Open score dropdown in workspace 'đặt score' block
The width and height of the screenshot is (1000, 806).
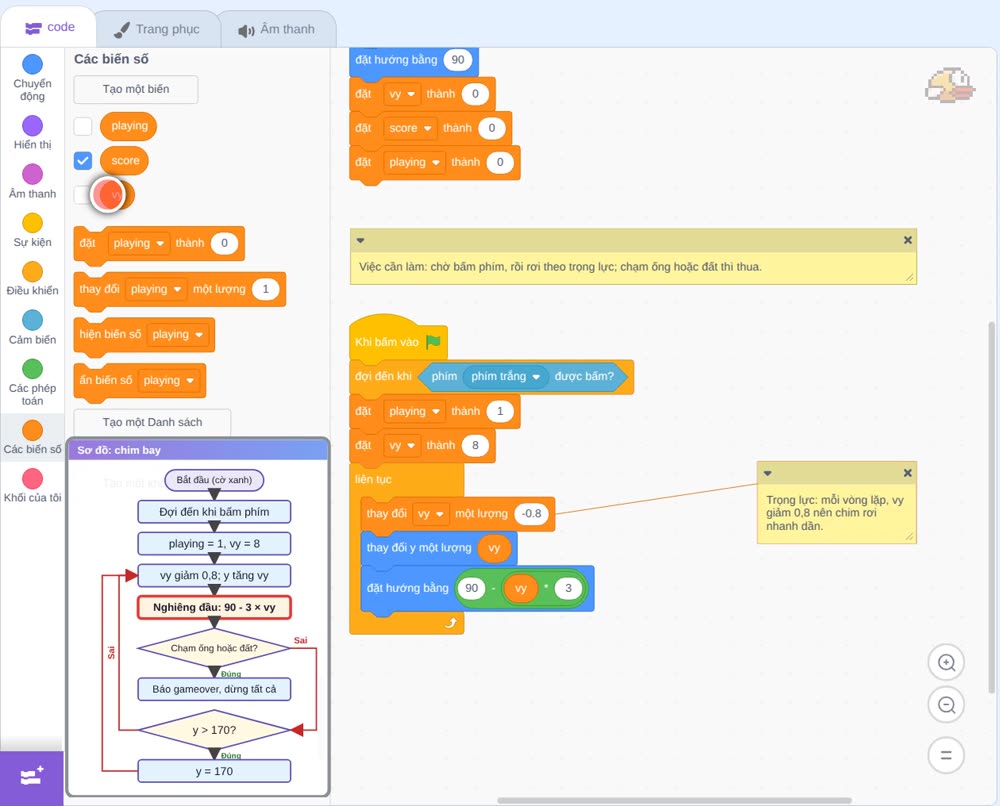coord(410,128)
